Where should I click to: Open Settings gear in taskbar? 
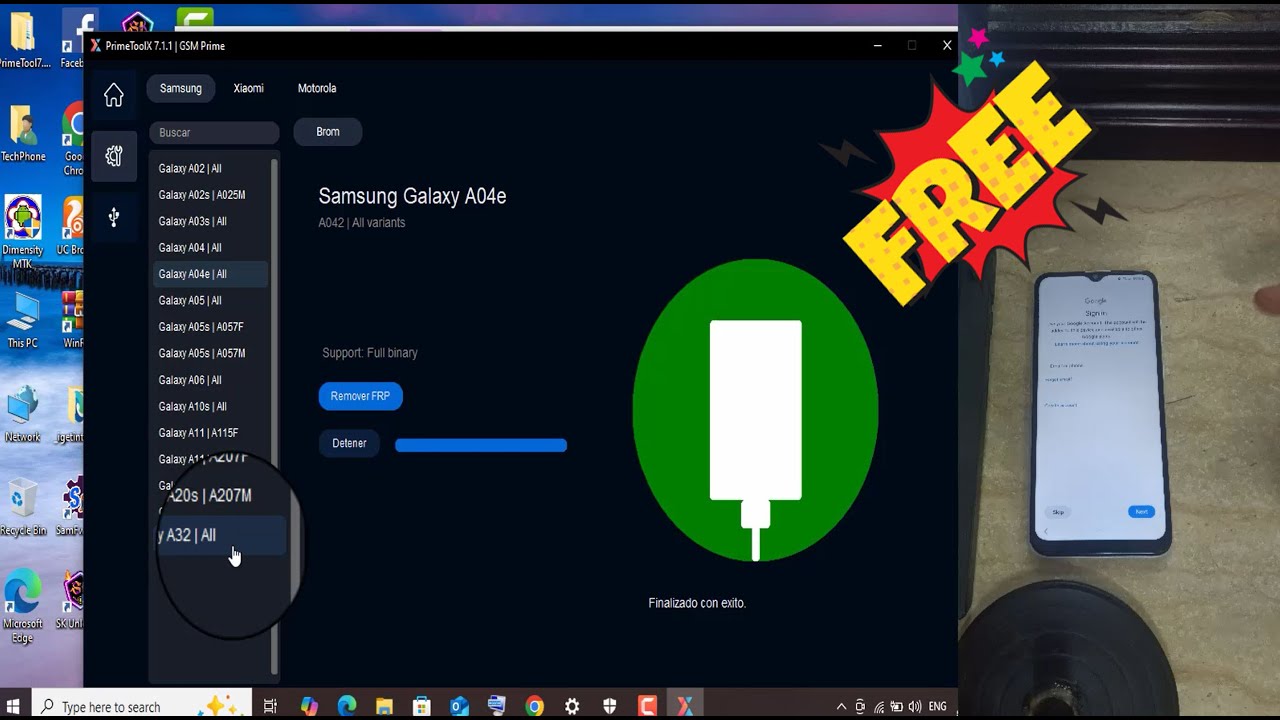coord(572,706)
